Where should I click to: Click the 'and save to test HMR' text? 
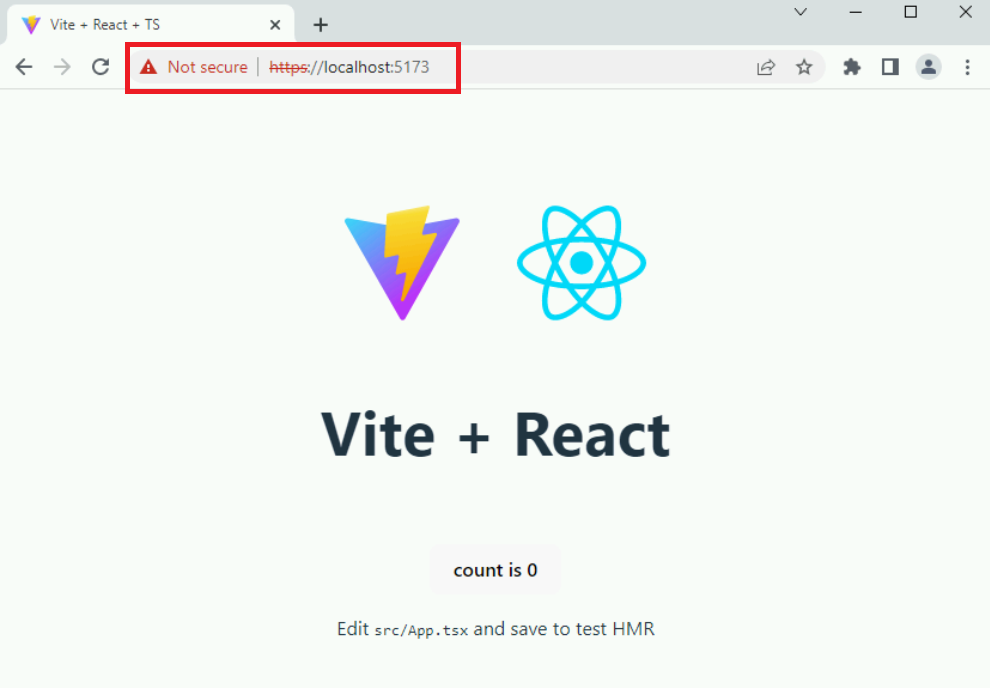pyautogui.click(x=564, y=629)
